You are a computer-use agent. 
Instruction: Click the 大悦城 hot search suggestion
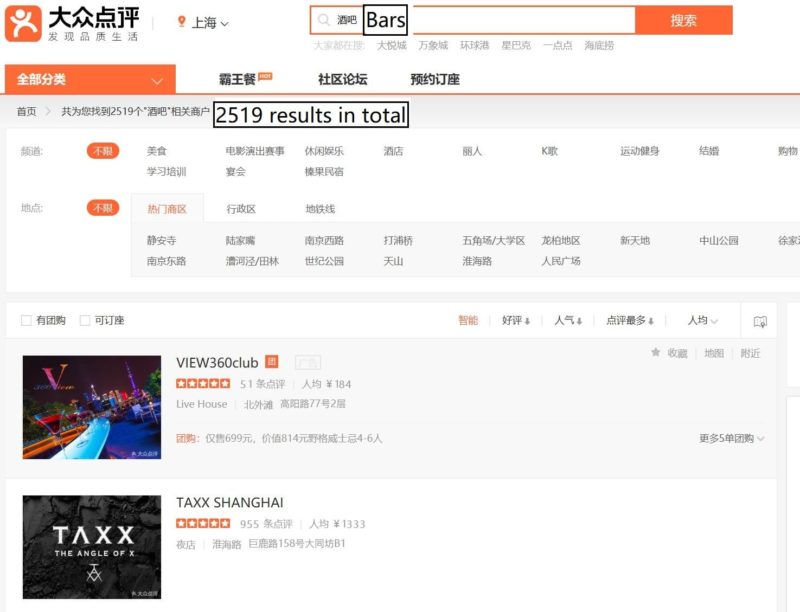pos(391,45)
